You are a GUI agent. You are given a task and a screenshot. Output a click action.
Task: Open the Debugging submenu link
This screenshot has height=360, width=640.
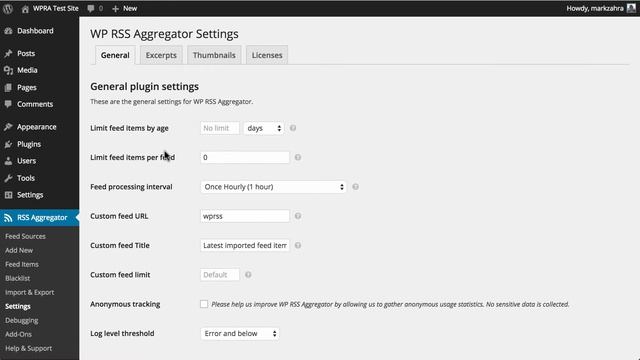22,320
